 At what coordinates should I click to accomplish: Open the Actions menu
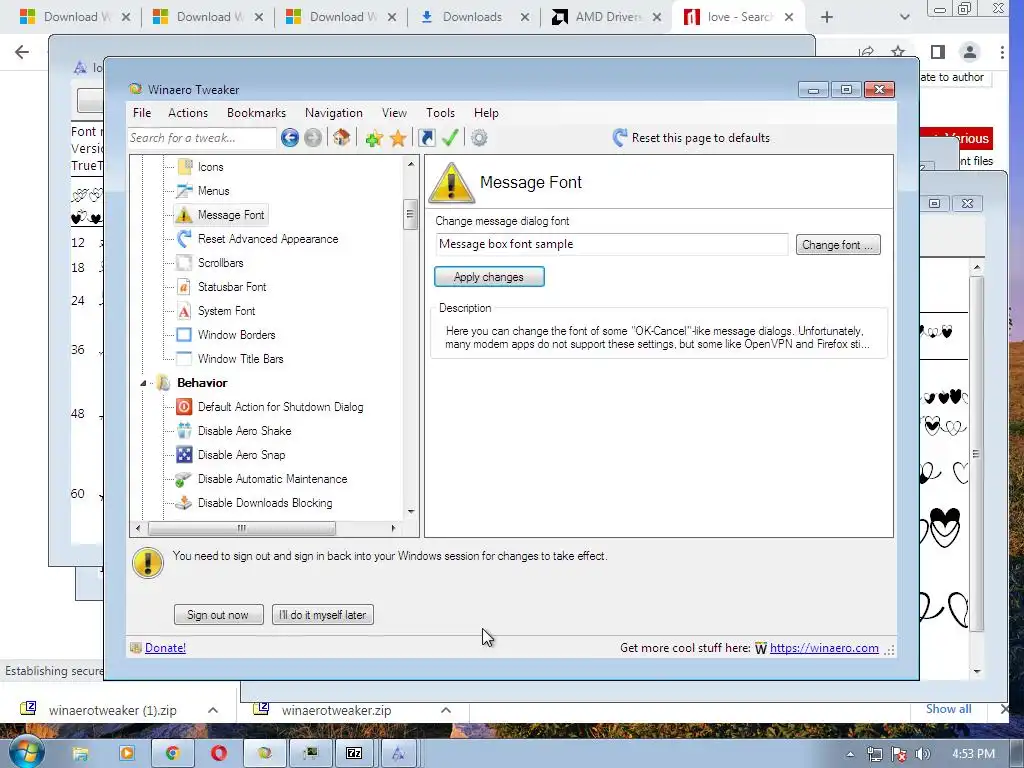188,113
